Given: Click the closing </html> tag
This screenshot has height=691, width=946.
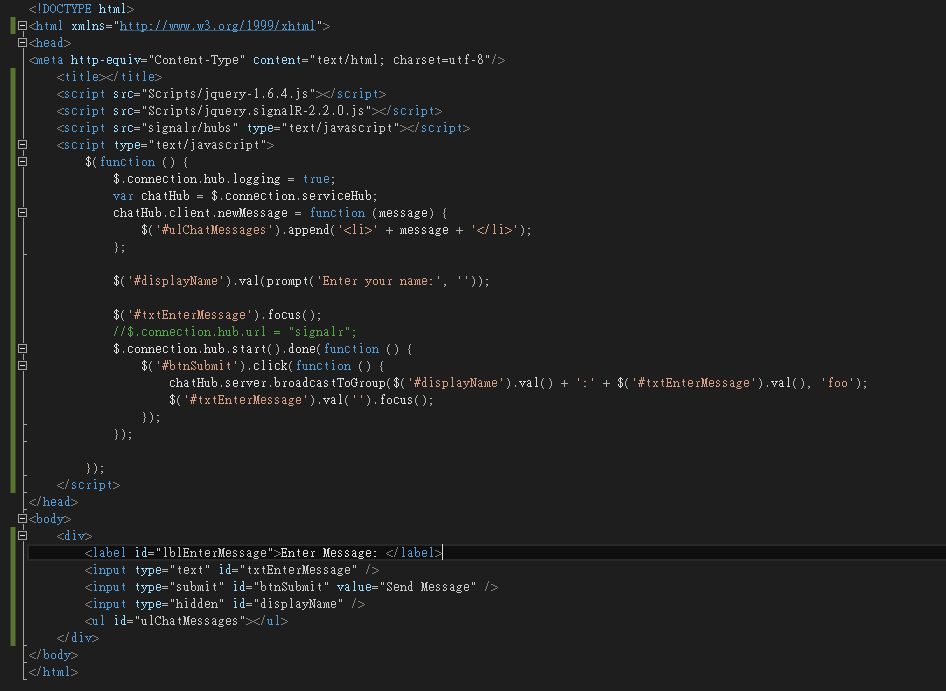Looking at the screenshot, I should click(53, 672).
